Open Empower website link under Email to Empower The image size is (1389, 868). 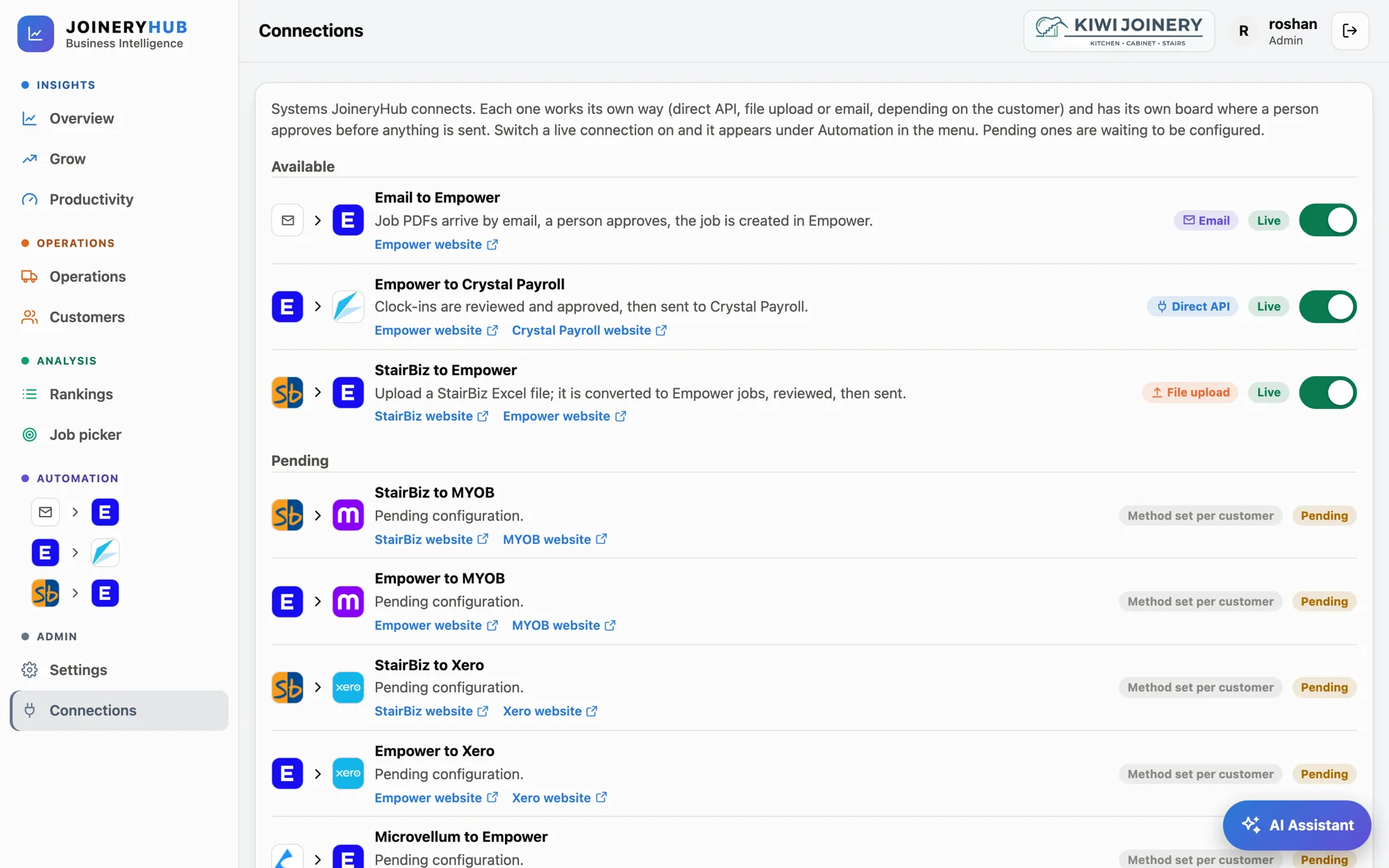pyautogui.click(x=436, y=244)
